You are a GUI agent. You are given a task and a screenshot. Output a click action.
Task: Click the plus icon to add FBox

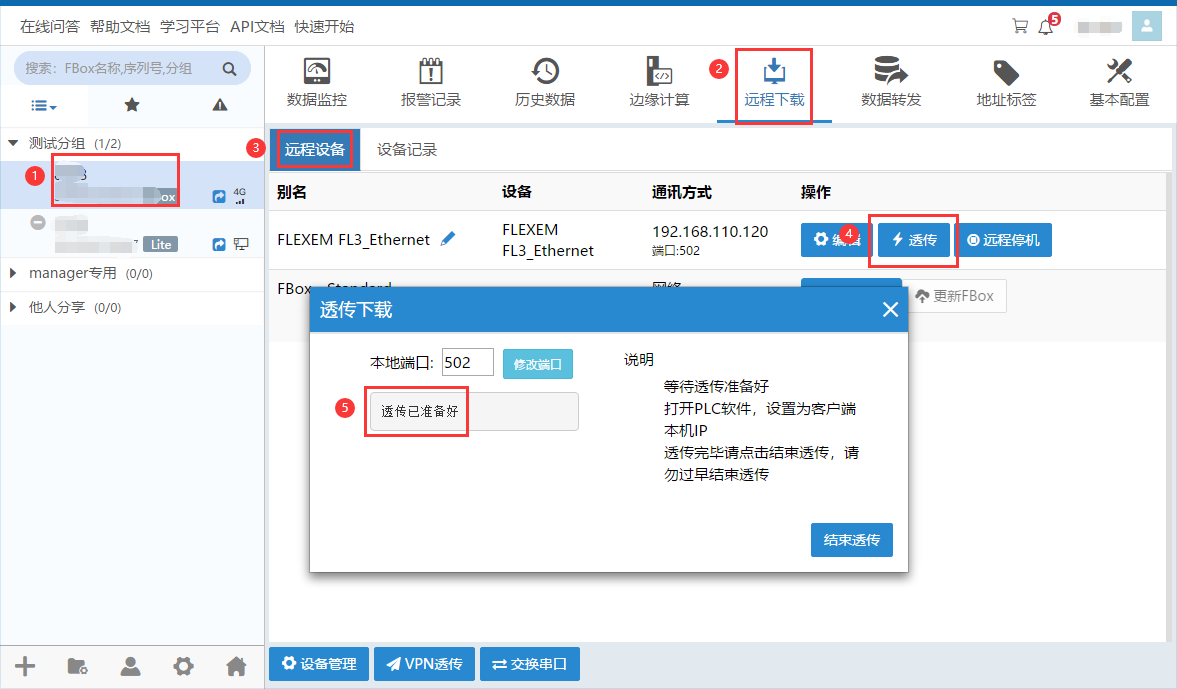click(x=25, y=666)
